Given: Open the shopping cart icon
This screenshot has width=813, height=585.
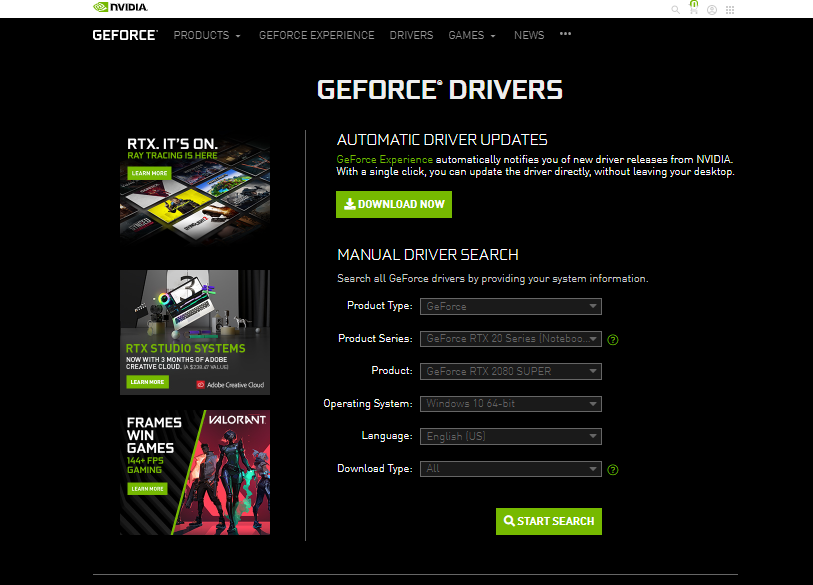Looking at the screenshot, I should (x=694, y=8).
